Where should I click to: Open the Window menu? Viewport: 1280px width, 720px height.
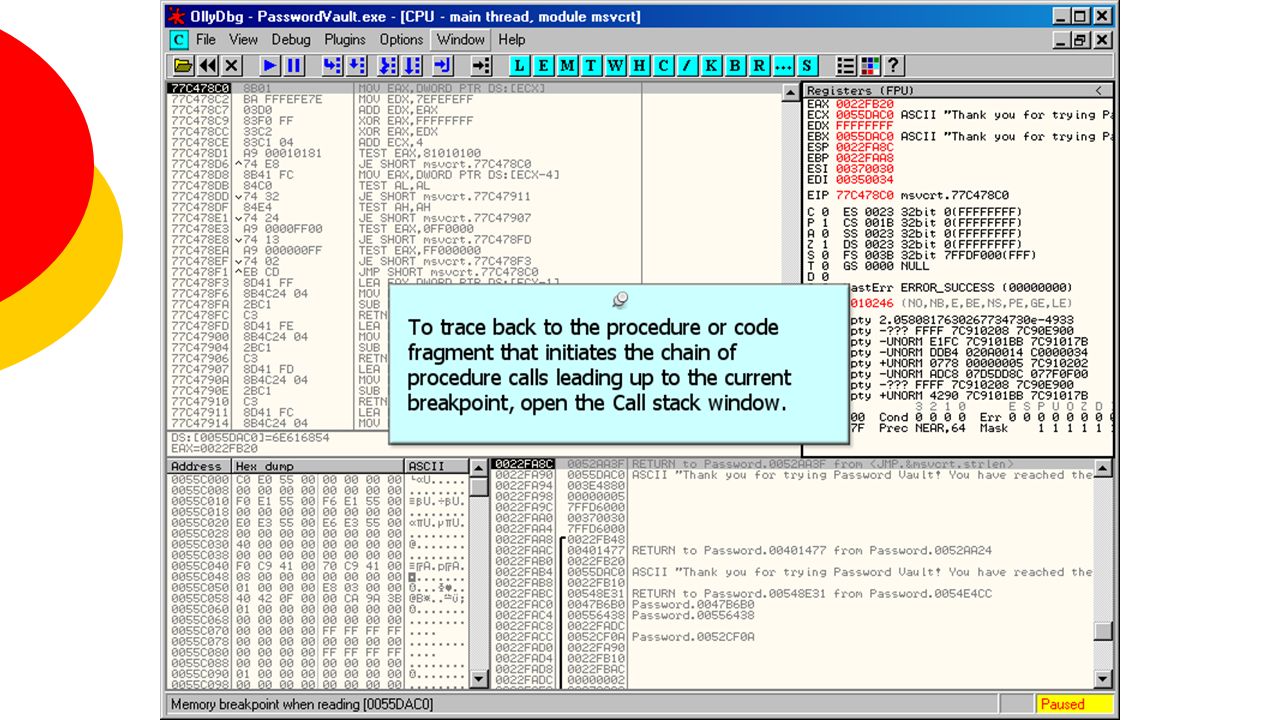[x=461, y=40]
